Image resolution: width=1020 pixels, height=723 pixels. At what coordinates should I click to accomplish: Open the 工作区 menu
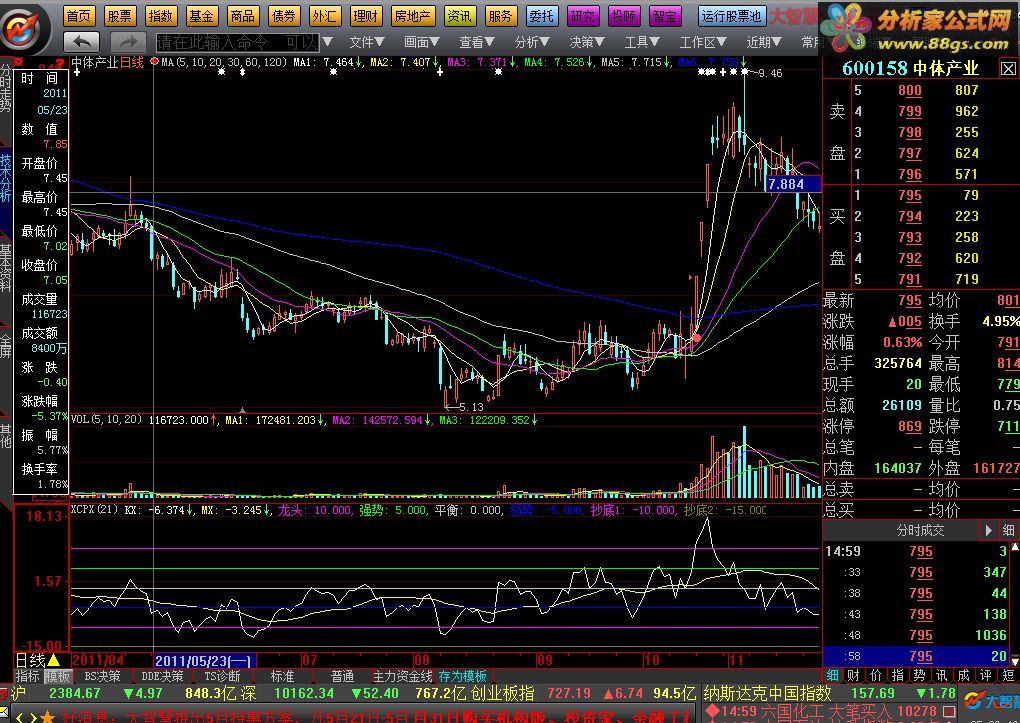coord(703,42)
